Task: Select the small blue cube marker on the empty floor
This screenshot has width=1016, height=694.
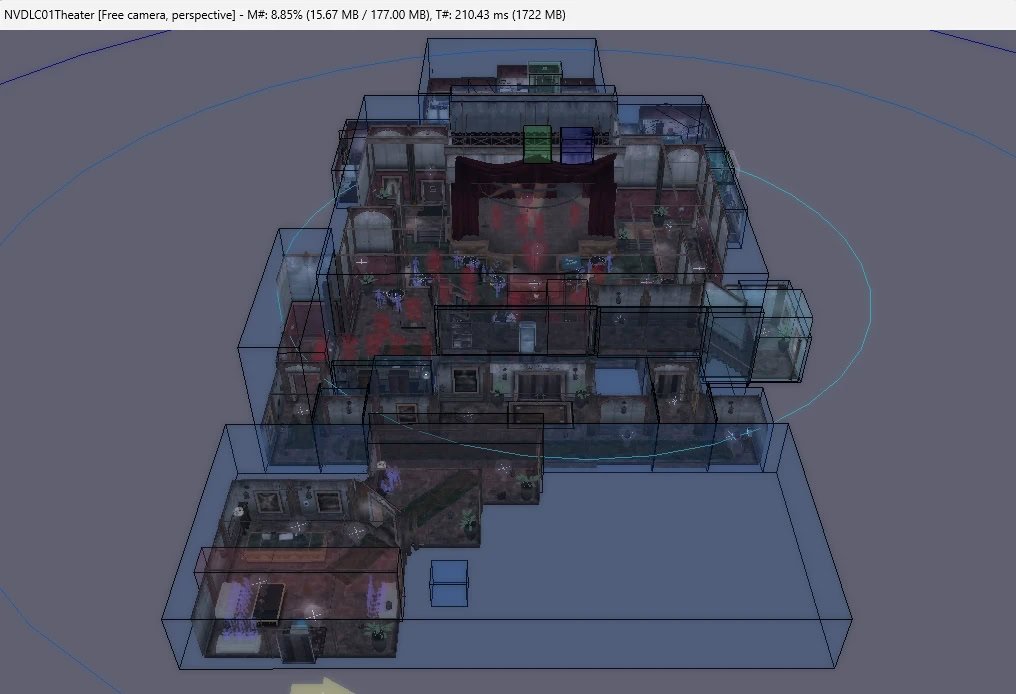Action: [x=449, y=583]
